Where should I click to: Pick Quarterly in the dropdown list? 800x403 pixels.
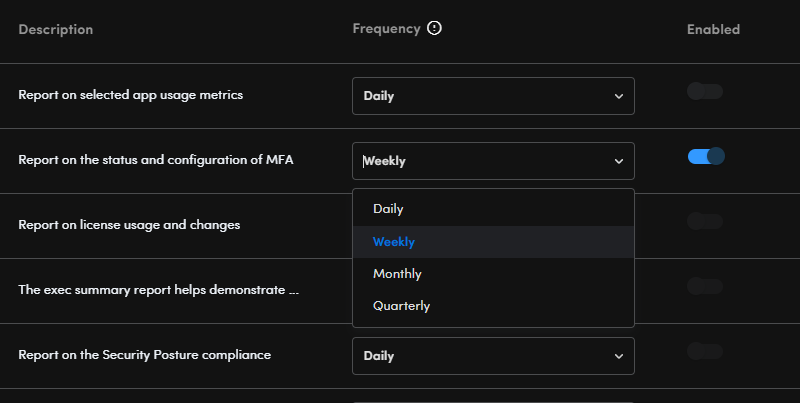[x=401, y=306]
